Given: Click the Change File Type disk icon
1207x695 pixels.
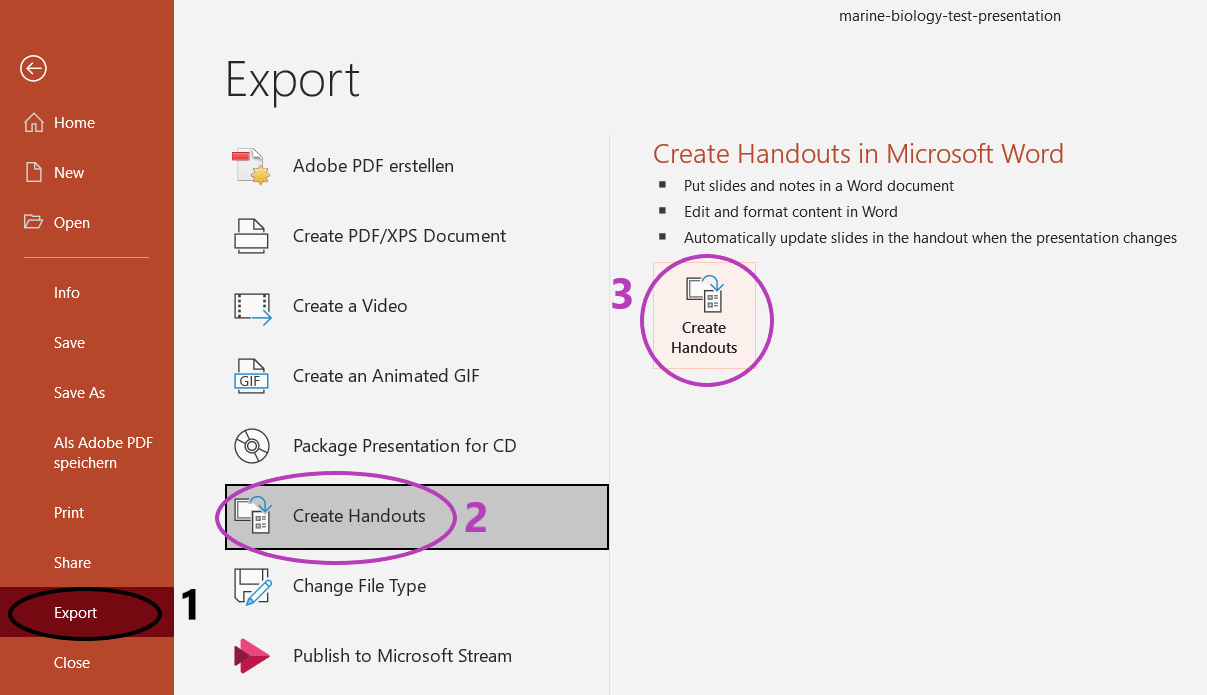Looking at the screenshot, I should [x=252, y=586].
